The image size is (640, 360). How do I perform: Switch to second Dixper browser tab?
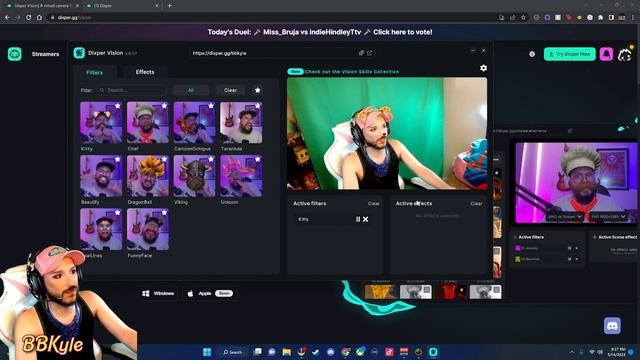(x=122, y=6)
